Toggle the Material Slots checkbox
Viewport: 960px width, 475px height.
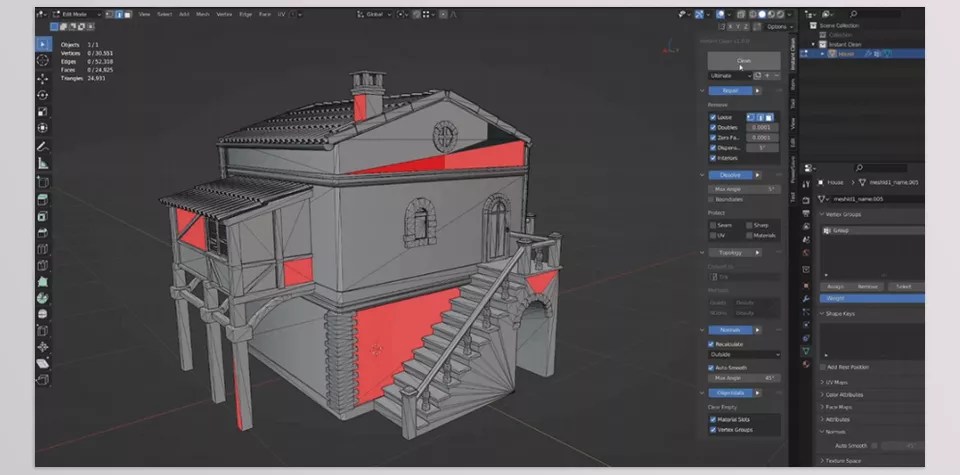tap(713, 419)
